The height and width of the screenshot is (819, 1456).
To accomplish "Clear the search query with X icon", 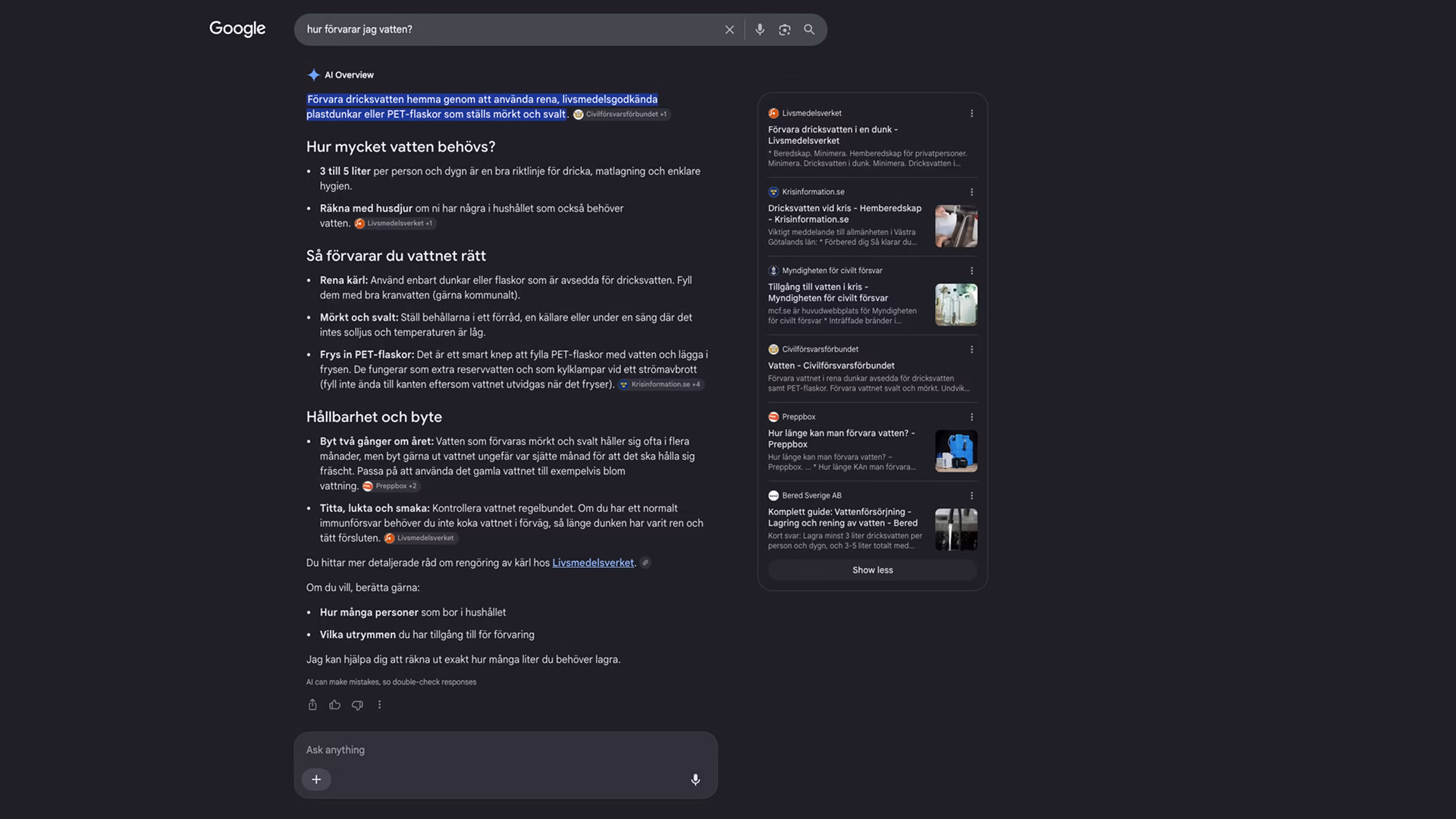I will 730,30.
